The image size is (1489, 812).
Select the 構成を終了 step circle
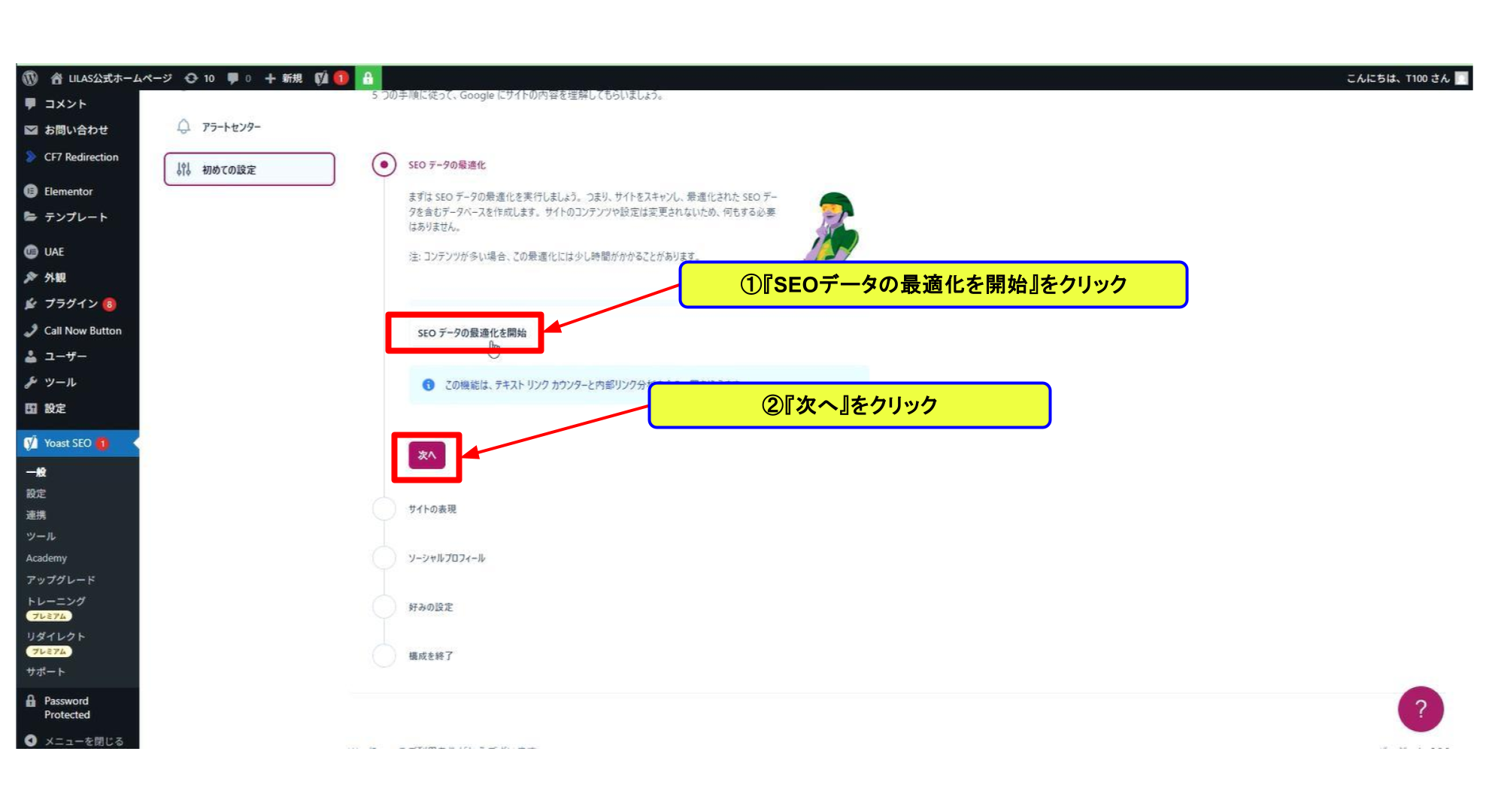[x=384, y=656]
